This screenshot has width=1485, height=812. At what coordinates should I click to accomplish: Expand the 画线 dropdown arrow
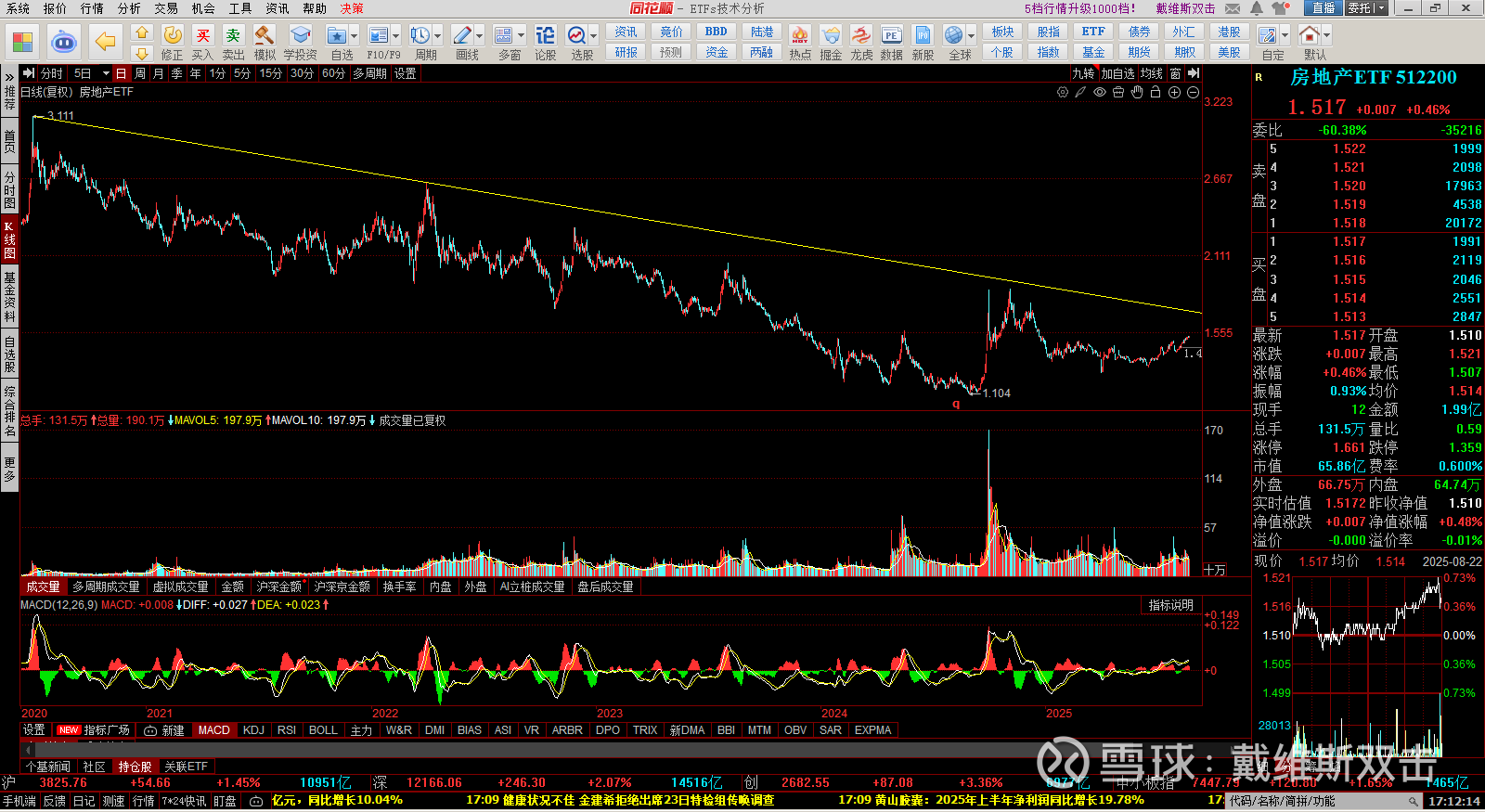pyautogui.click(x=479, y=35)
